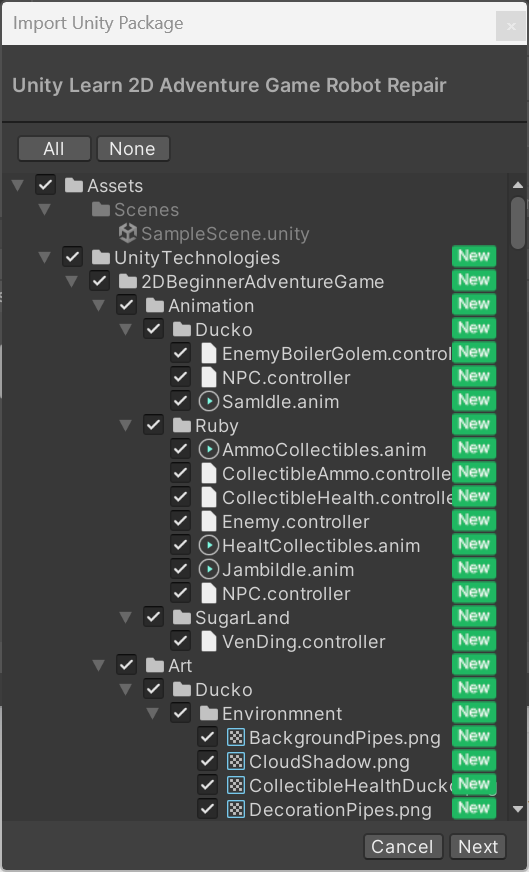529x872 pixels.
Task: Click the CloudShadow.png texture icon
Action: [x=236, y=761]
